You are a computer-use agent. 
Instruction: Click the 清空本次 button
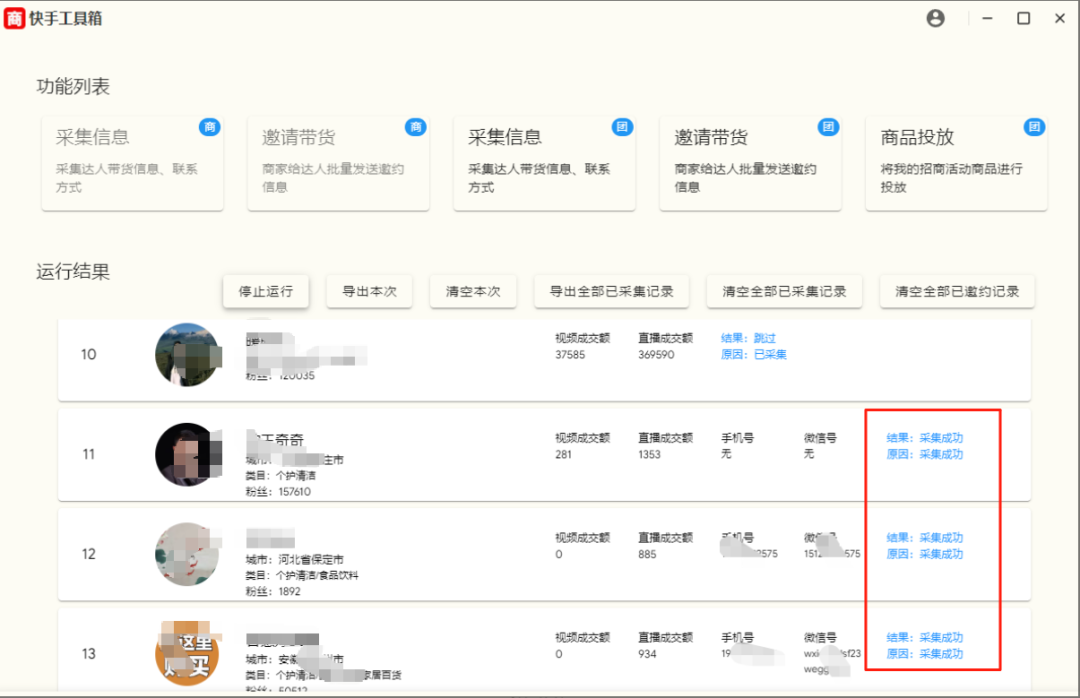click(472, 291)
